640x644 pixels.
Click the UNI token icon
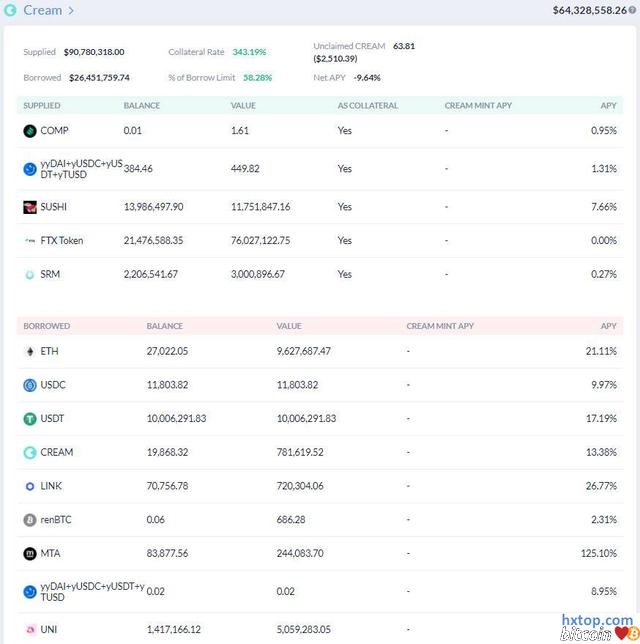[x=30, y=629]
